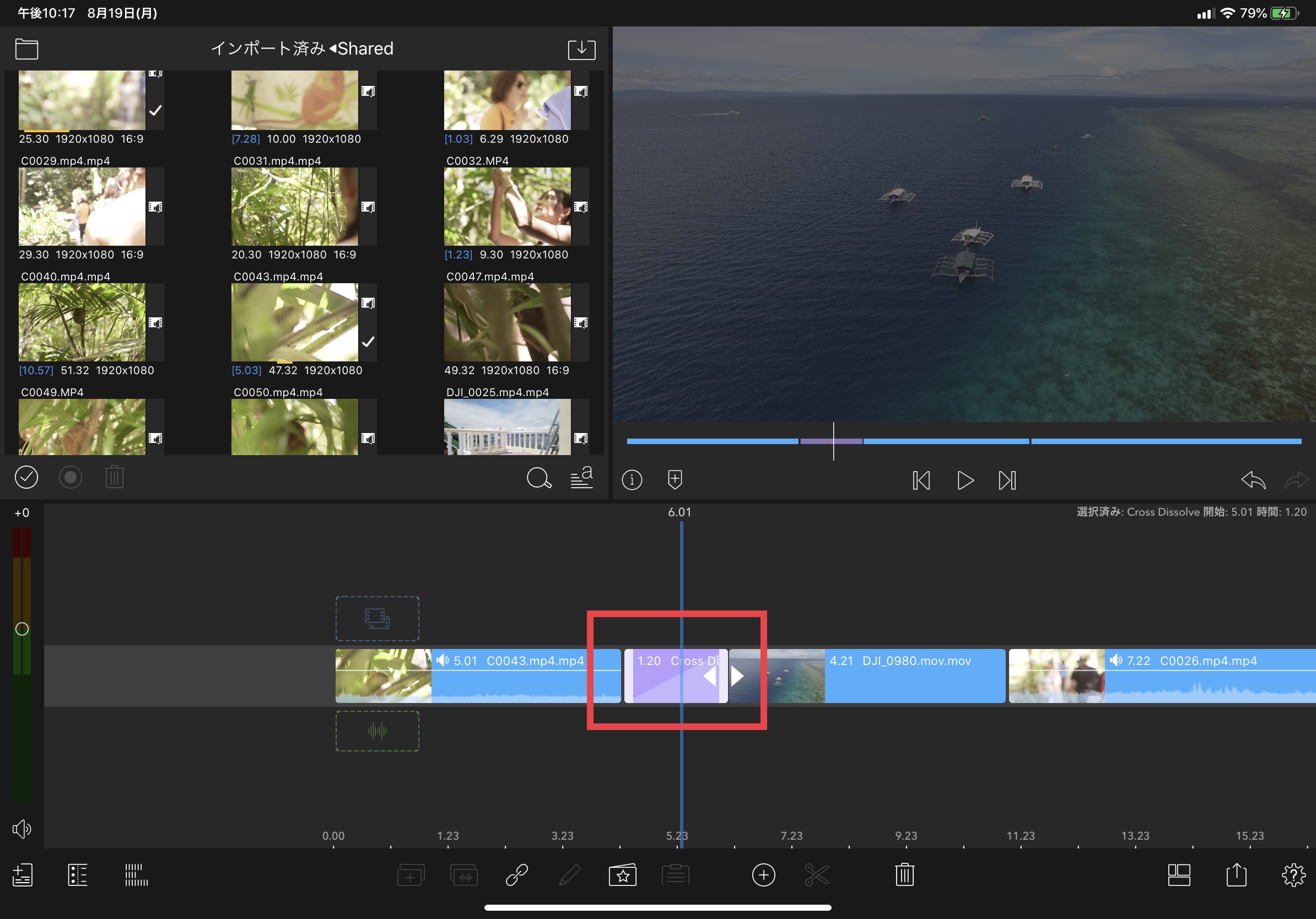Open the sort by name icon
Viewport: 1316px width, 919px height.
point(581,478)
